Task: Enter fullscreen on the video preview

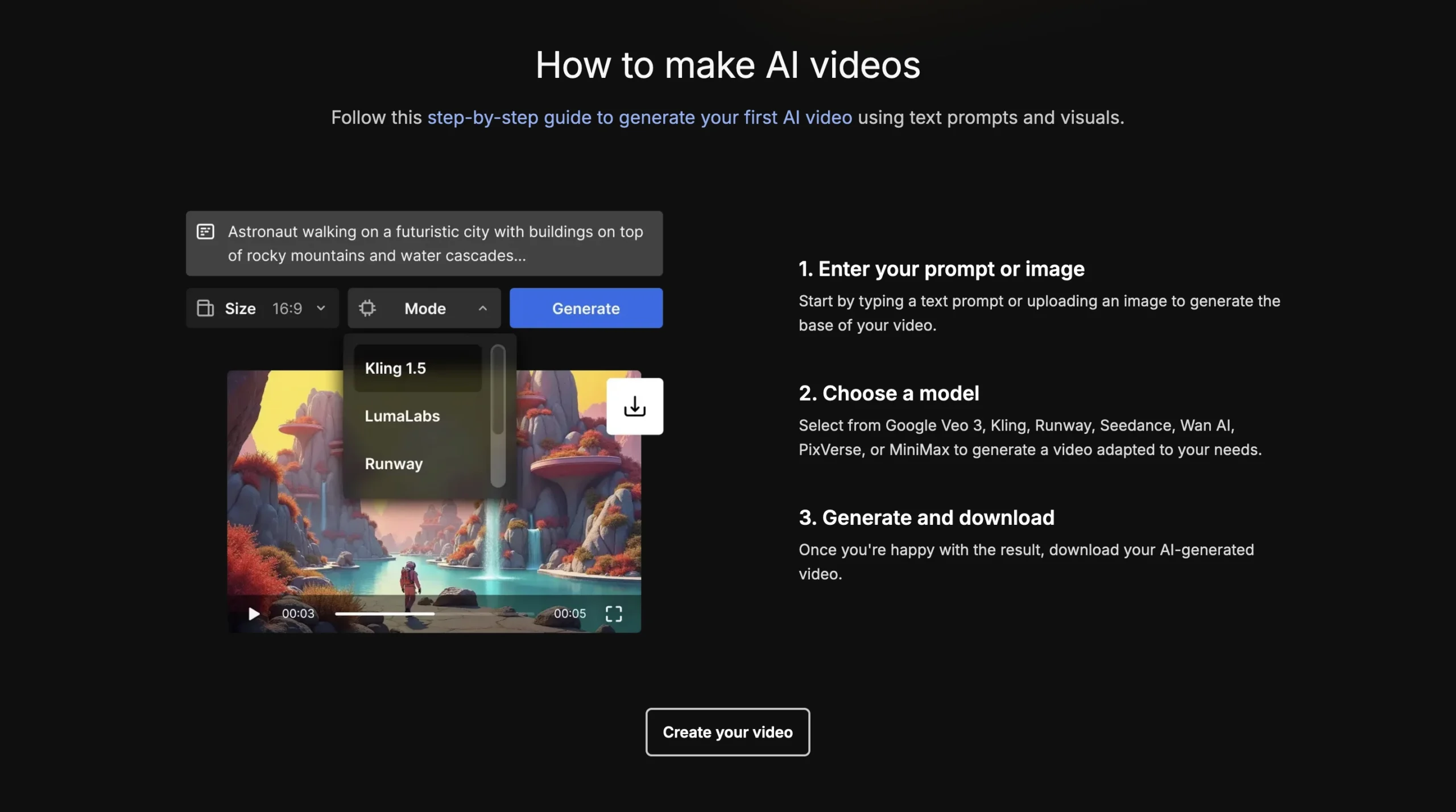Action: 614,613
